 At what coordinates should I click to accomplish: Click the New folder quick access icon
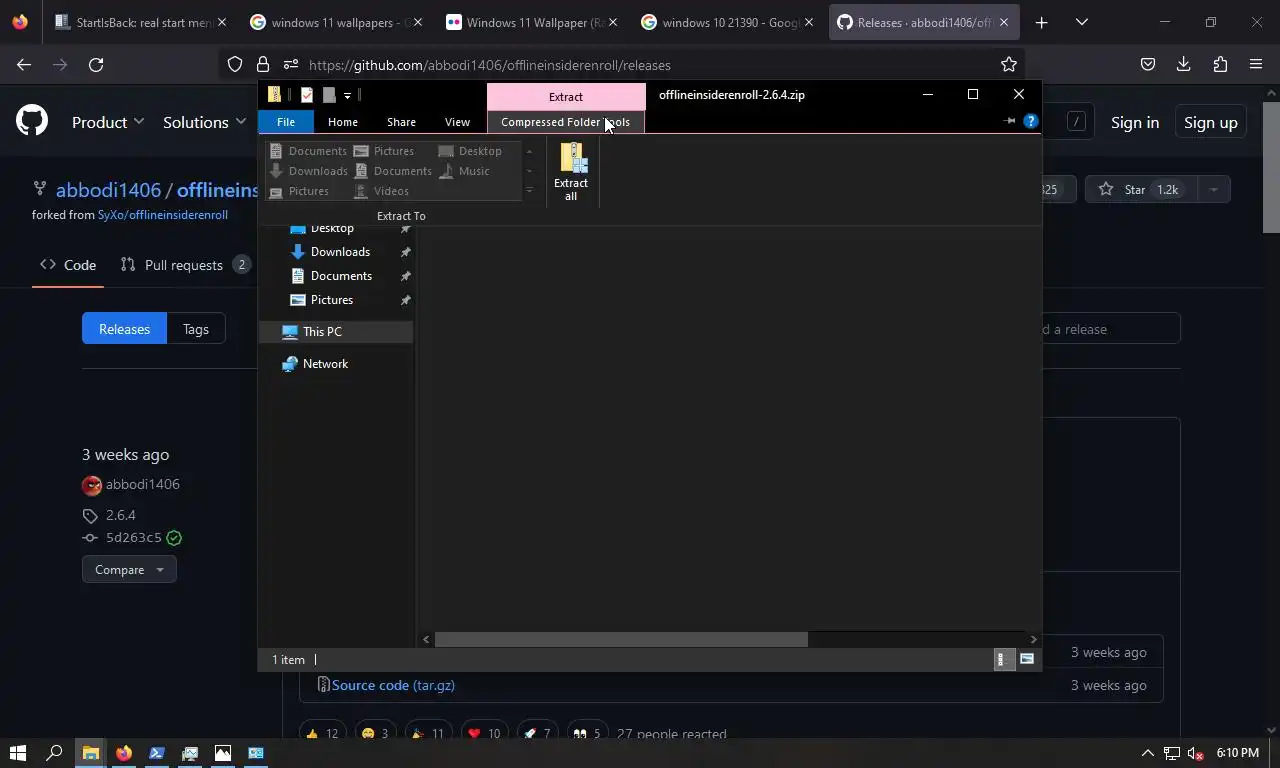329,95
